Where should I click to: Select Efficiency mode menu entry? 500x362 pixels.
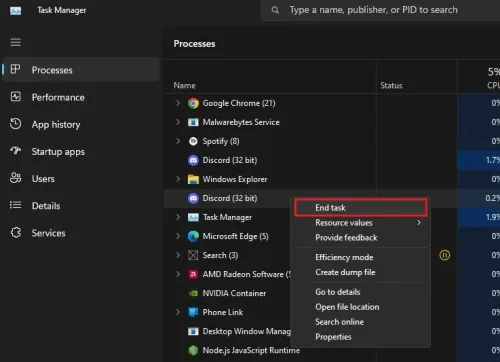[361, 257]
